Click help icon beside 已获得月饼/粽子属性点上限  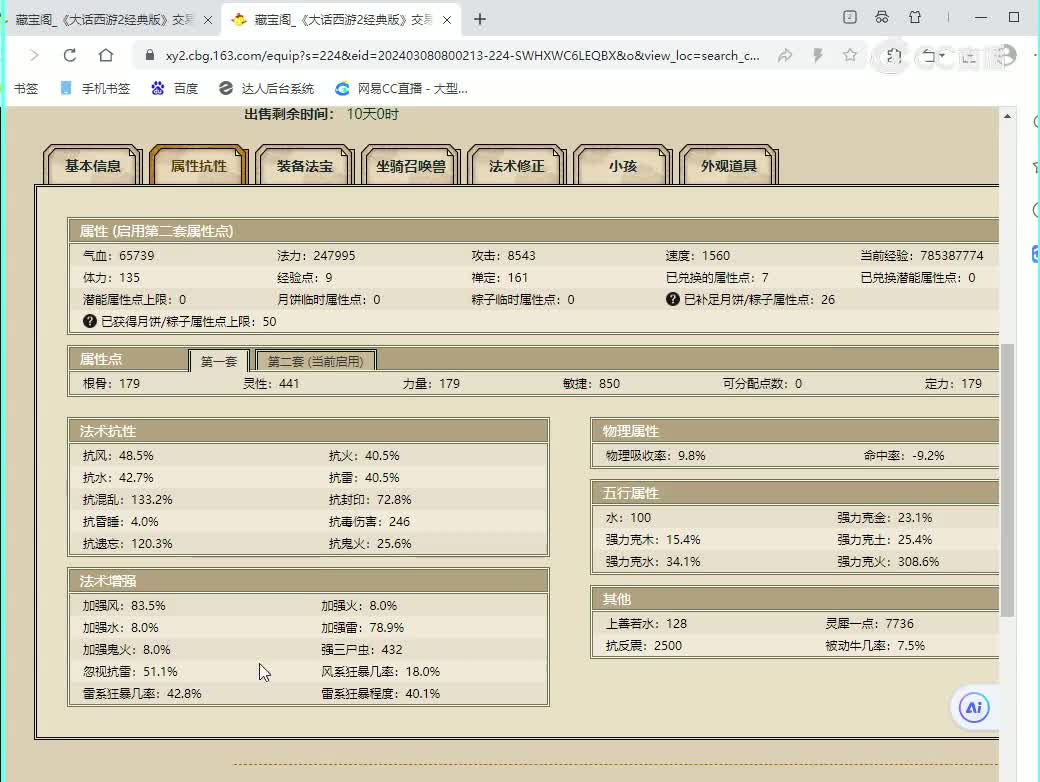(90, 321)
